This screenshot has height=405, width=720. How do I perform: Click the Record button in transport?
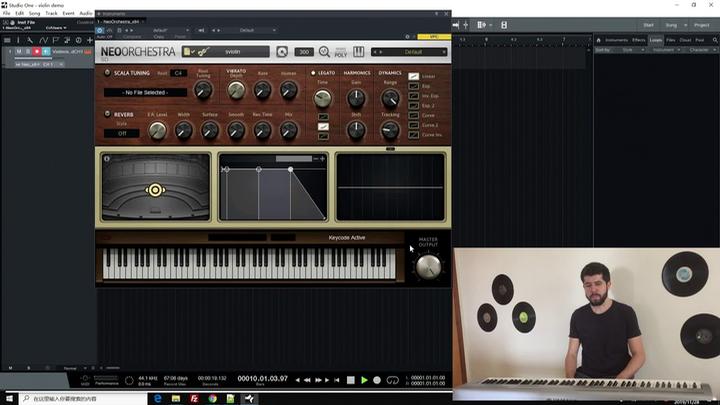(x=377, y=380)
